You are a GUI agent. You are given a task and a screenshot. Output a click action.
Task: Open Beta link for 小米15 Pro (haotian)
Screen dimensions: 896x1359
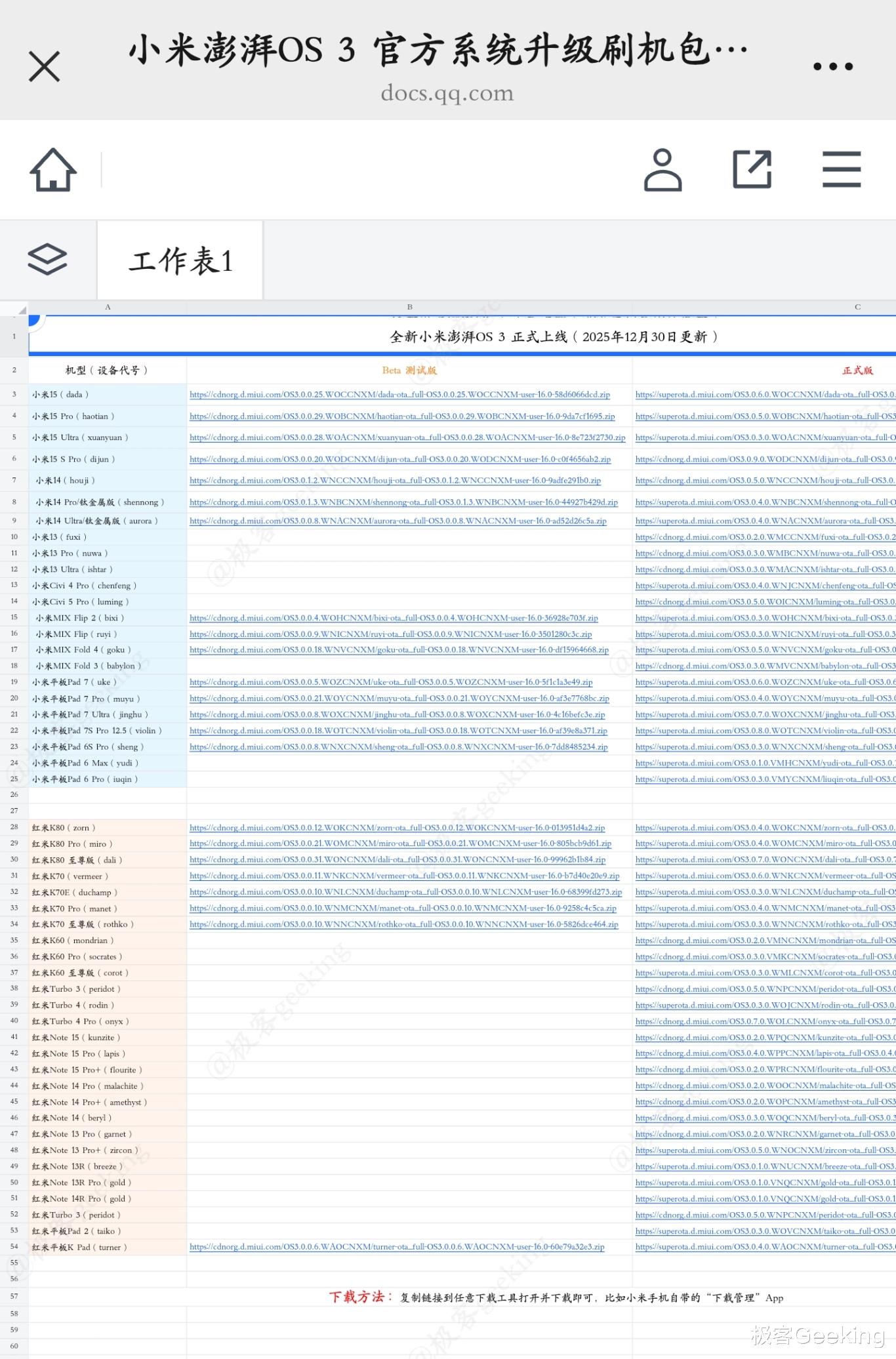click(402, 416)
